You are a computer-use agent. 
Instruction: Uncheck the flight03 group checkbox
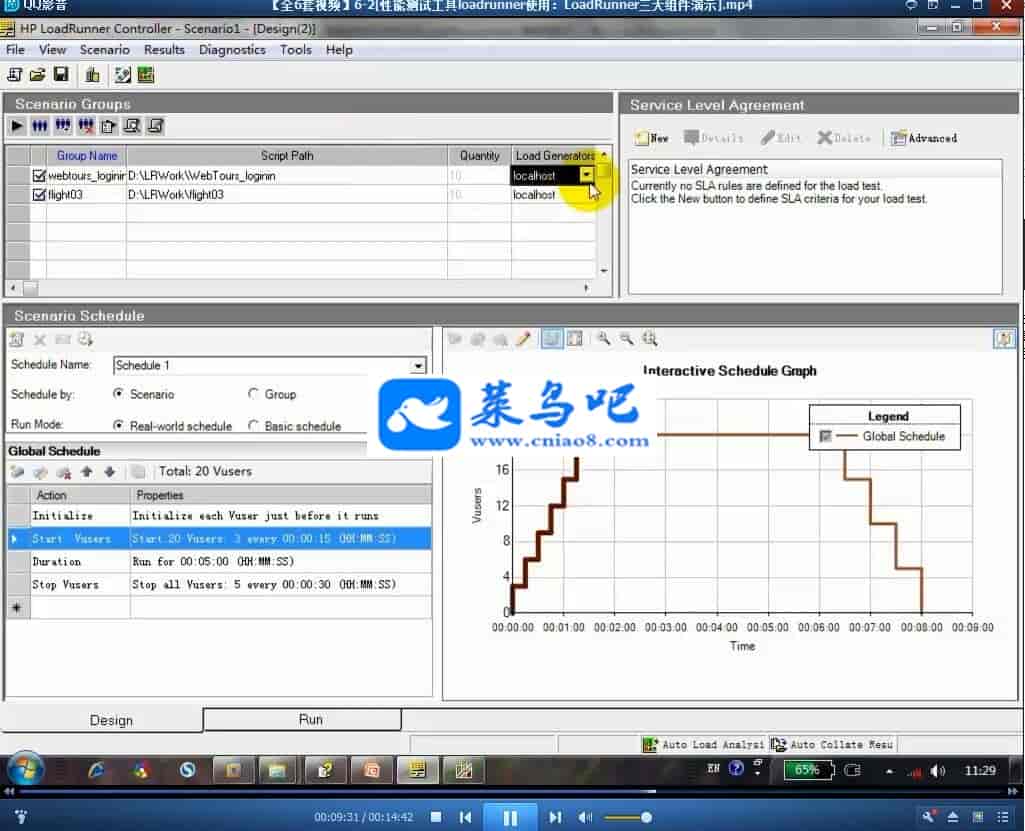(39, 195)
